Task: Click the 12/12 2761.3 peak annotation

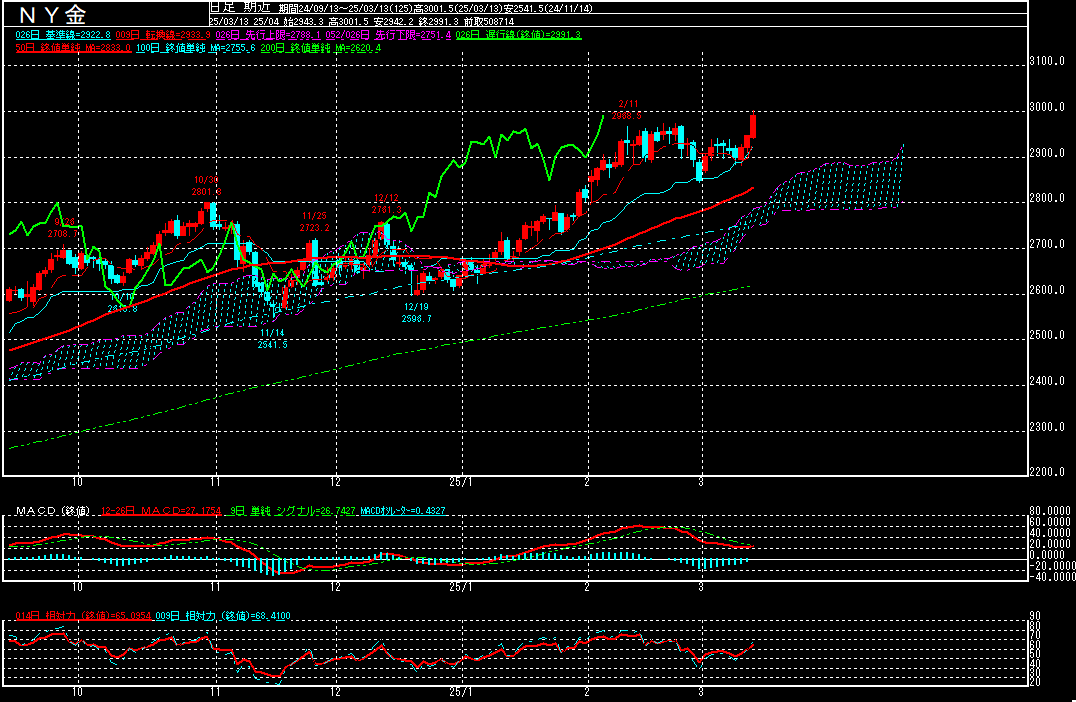Action: pos(386,204)
